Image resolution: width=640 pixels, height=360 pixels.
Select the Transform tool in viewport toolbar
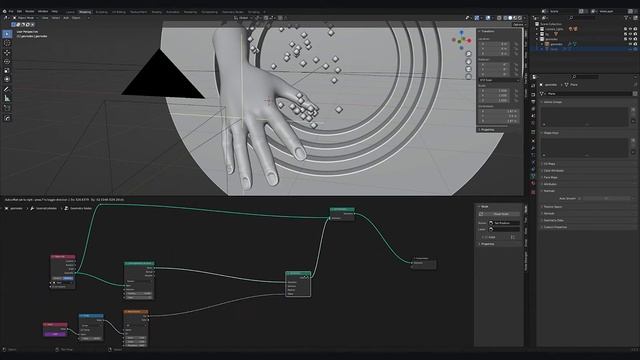pos(7,79)
